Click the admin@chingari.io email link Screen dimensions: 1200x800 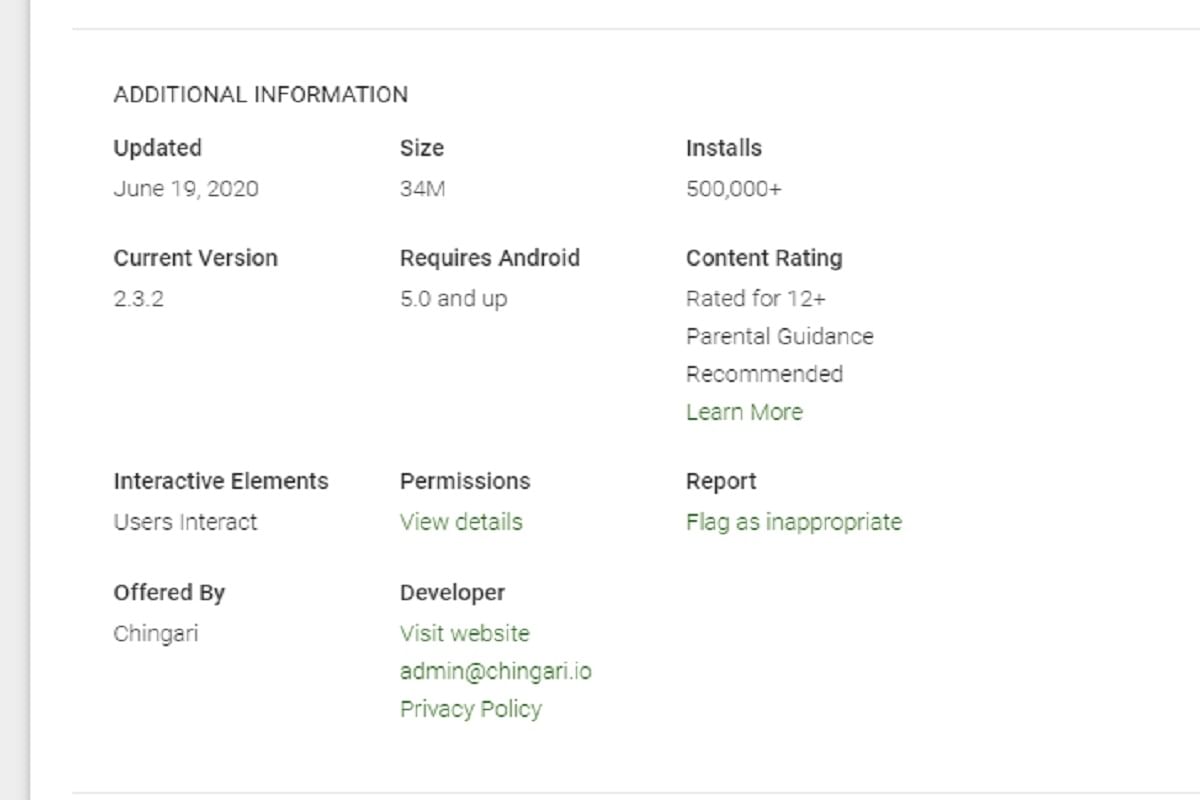click(x=495, y=671)
